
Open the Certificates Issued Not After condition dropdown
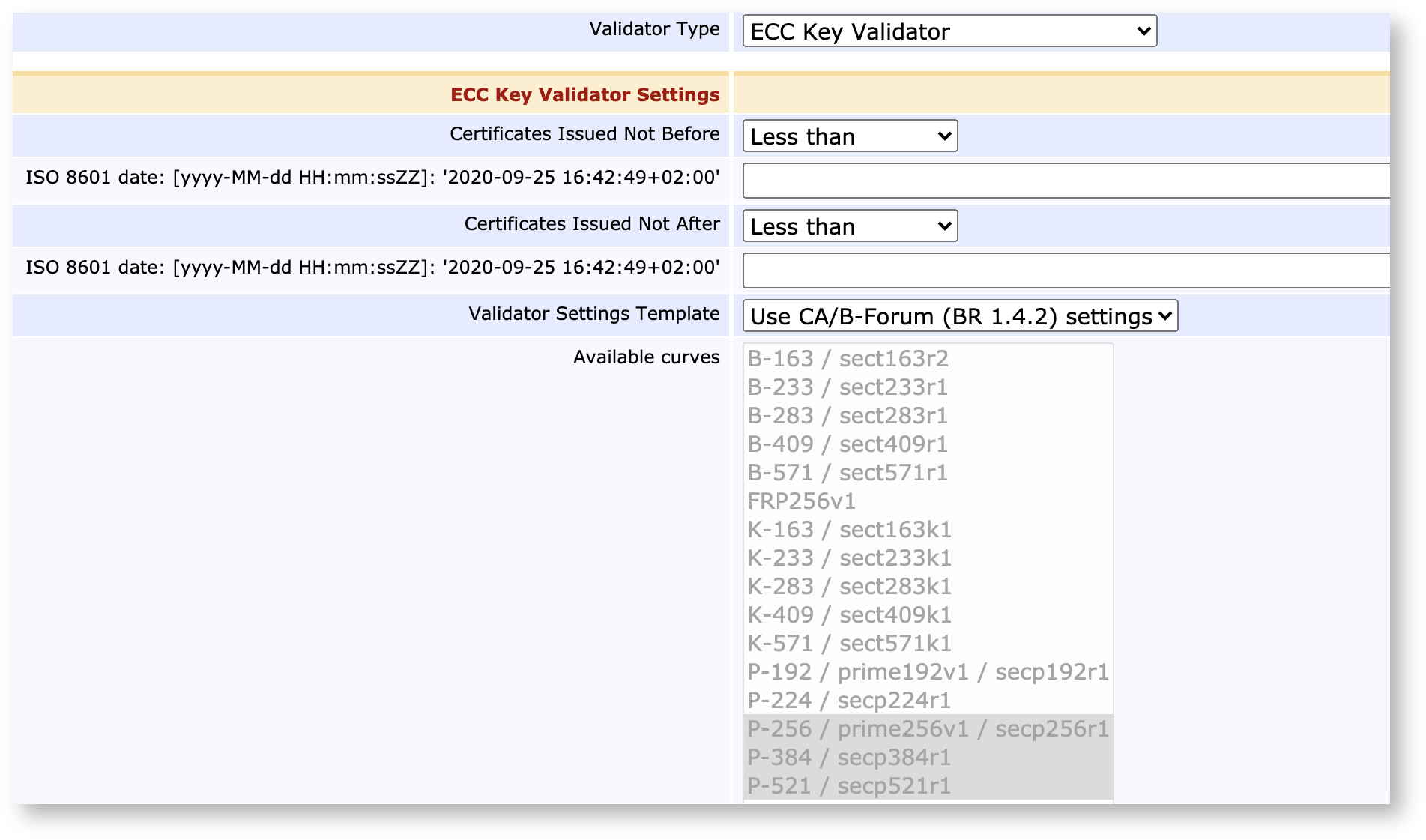click(x=849, y=226)
